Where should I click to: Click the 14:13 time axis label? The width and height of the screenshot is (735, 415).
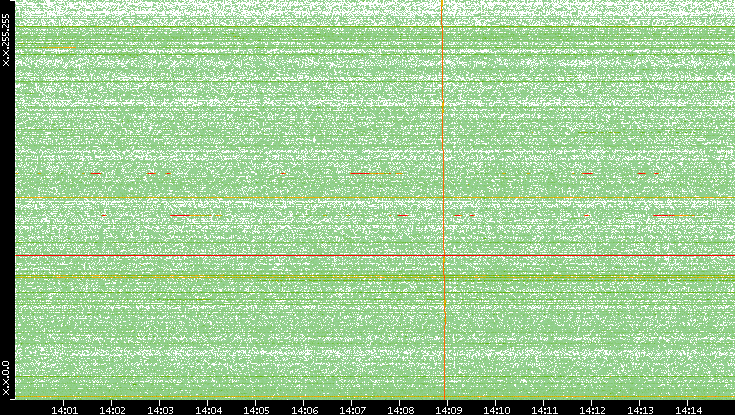click(640, 410)
